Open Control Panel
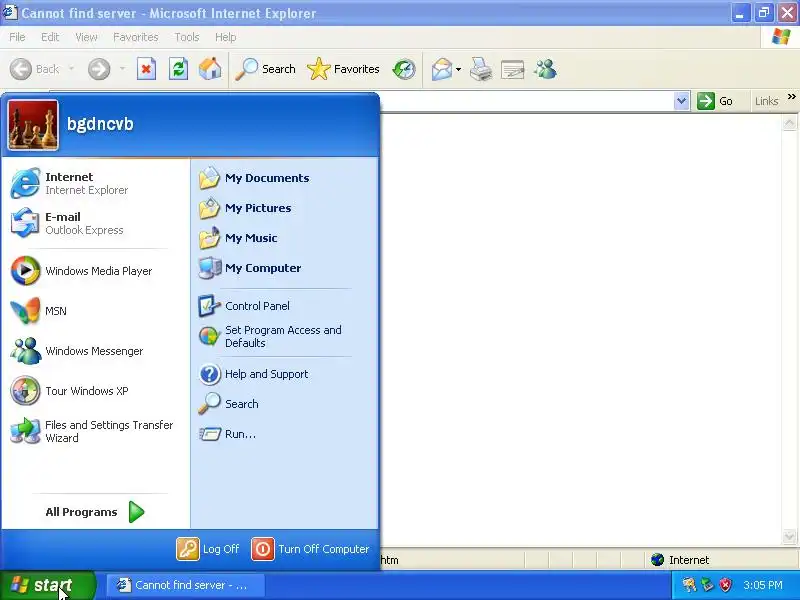The image size is (800, 600). pyautogui.click(x=285, y=306)
